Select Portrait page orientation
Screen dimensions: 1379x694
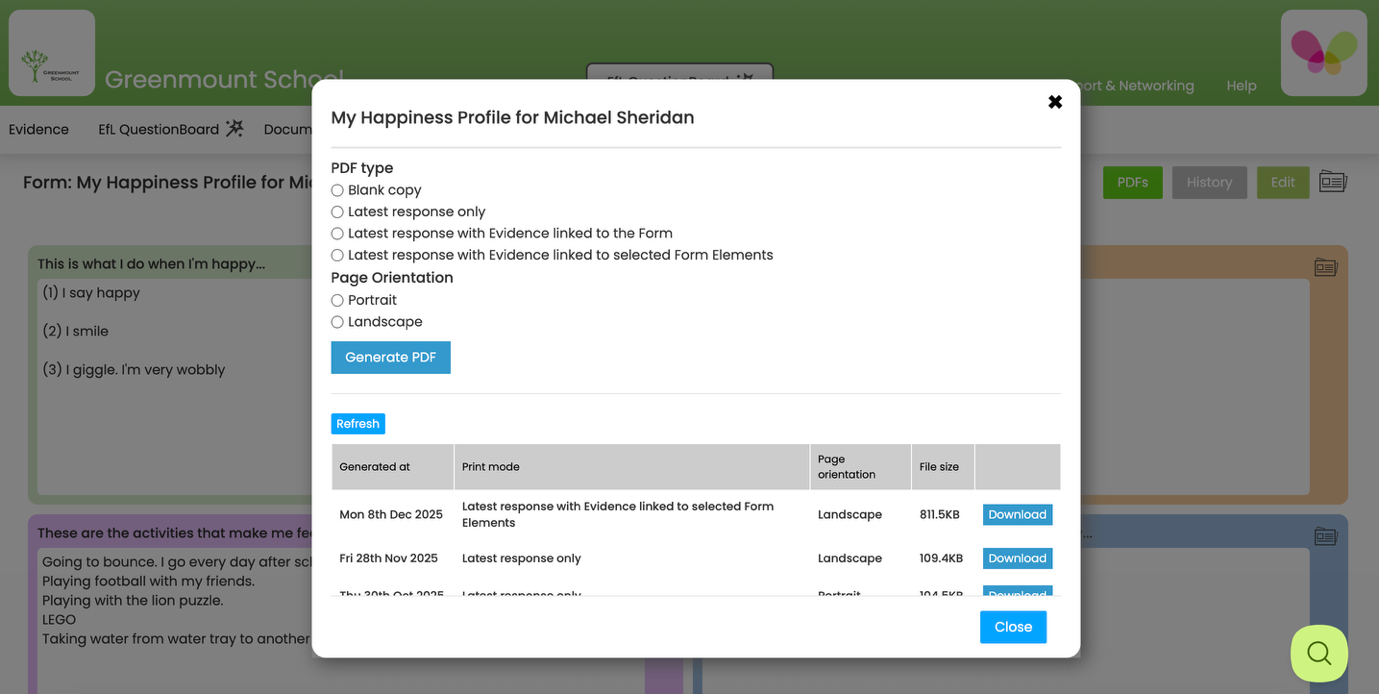tap(337, 299)
